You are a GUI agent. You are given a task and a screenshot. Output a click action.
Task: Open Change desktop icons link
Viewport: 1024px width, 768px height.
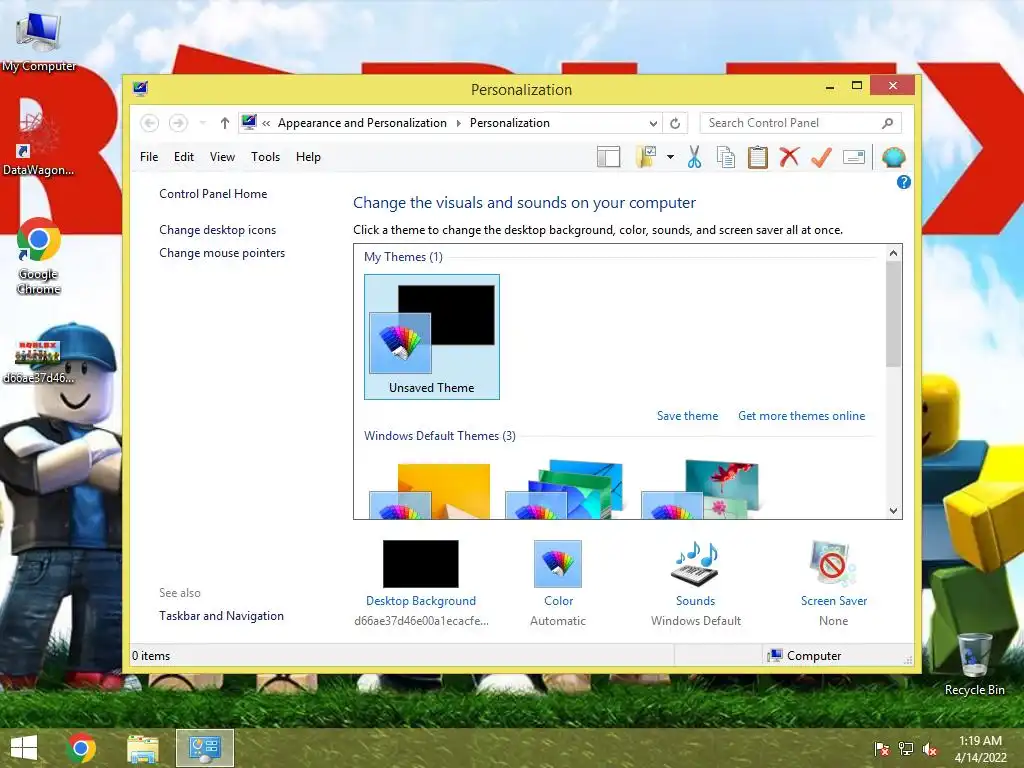(217, 230)
